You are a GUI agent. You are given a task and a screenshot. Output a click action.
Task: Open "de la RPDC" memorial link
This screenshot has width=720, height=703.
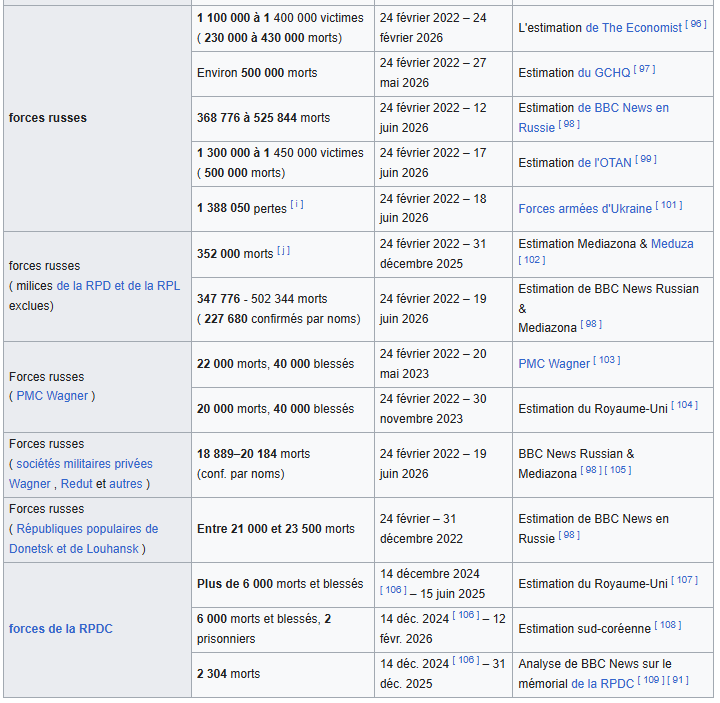pos(602,684)
